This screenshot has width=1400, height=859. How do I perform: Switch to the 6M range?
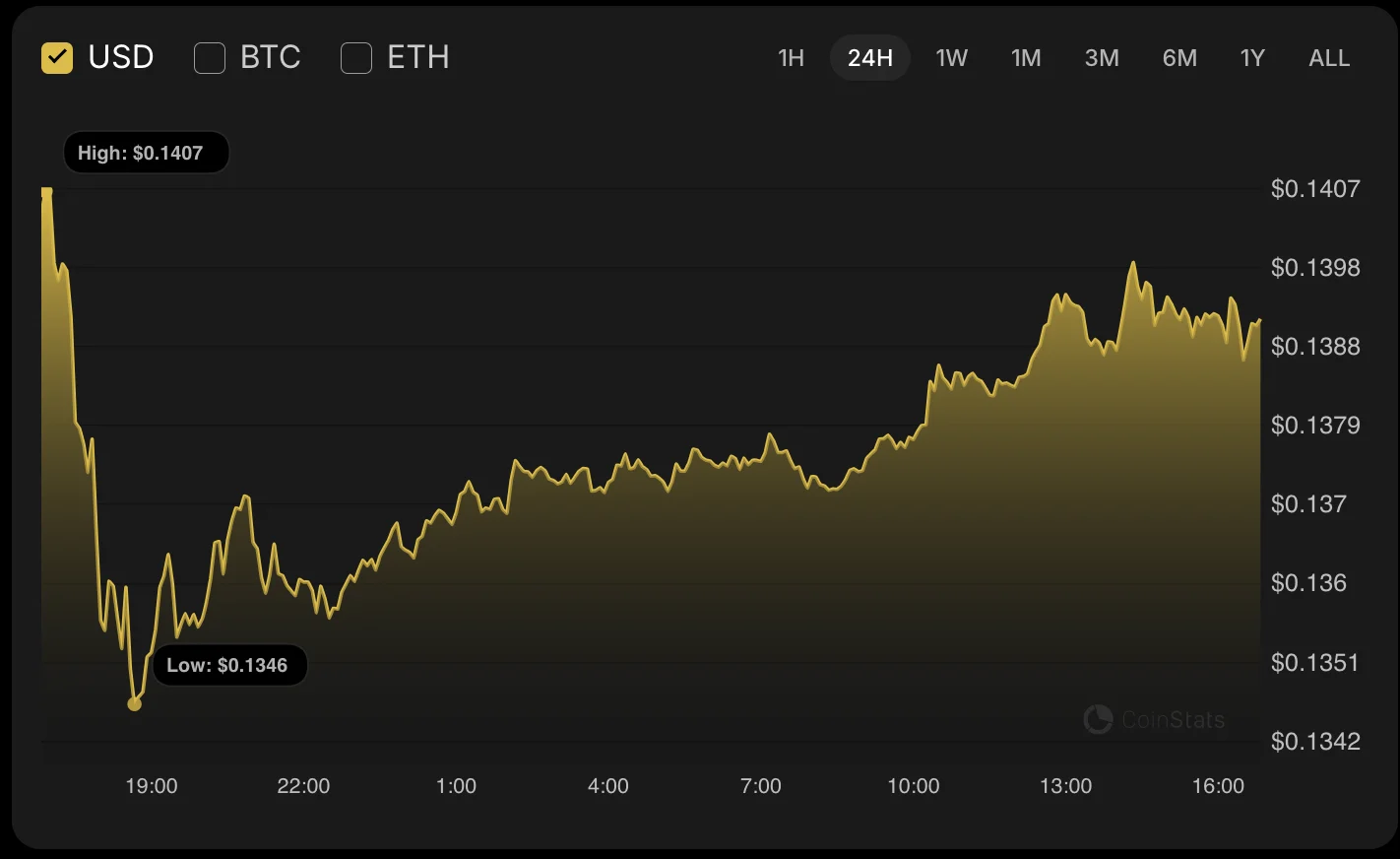coord(1179,58)
